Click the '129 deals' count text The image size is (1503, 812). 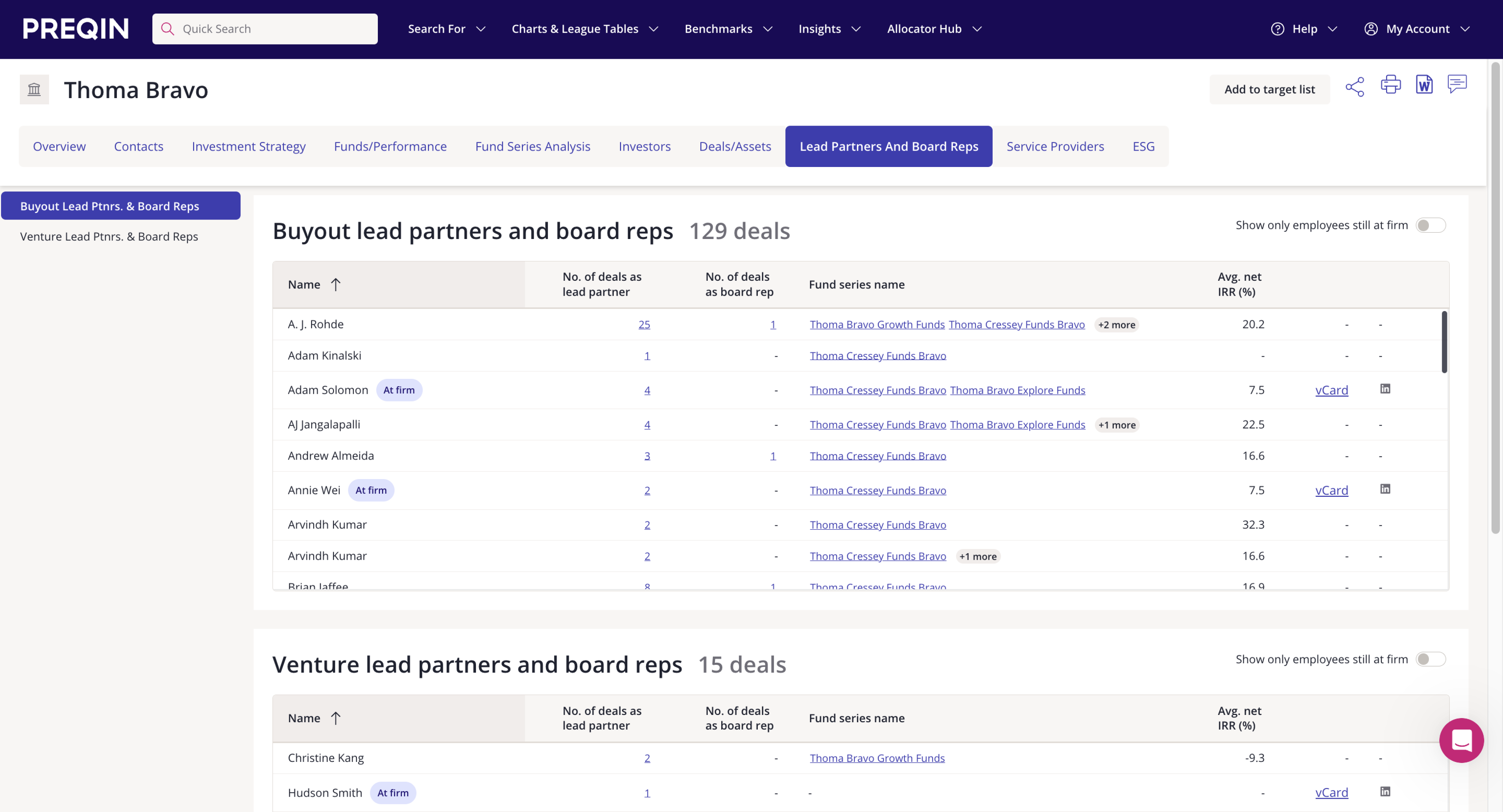[739, 231]
